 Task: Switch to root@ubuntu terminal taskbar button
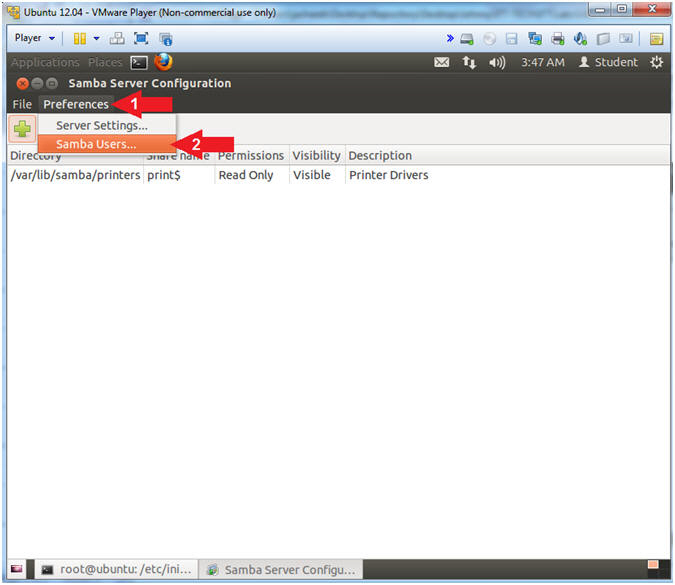pos(116,570)
